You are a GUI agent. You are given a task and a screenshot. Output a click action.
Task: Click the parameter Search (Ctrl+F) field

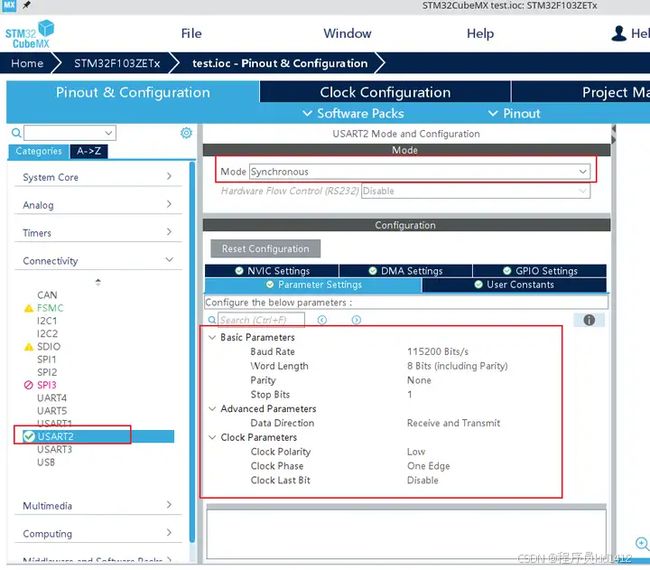[261, 320]
